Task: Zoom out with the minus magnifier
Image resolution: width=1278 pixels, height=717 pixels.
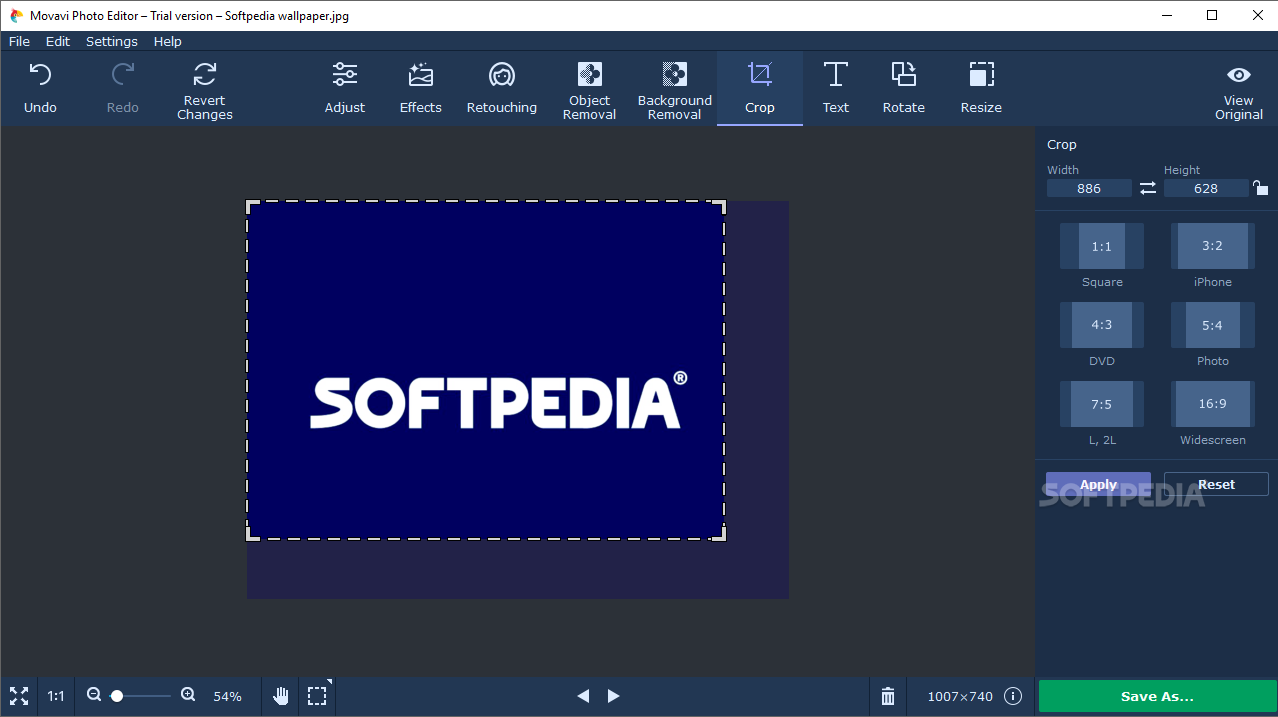Action: coord(94,695)
